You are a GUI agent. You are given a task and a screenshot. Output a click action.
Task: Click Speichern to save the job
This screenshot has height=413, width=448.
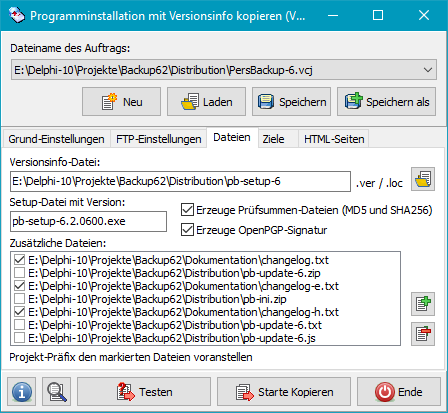291,102
